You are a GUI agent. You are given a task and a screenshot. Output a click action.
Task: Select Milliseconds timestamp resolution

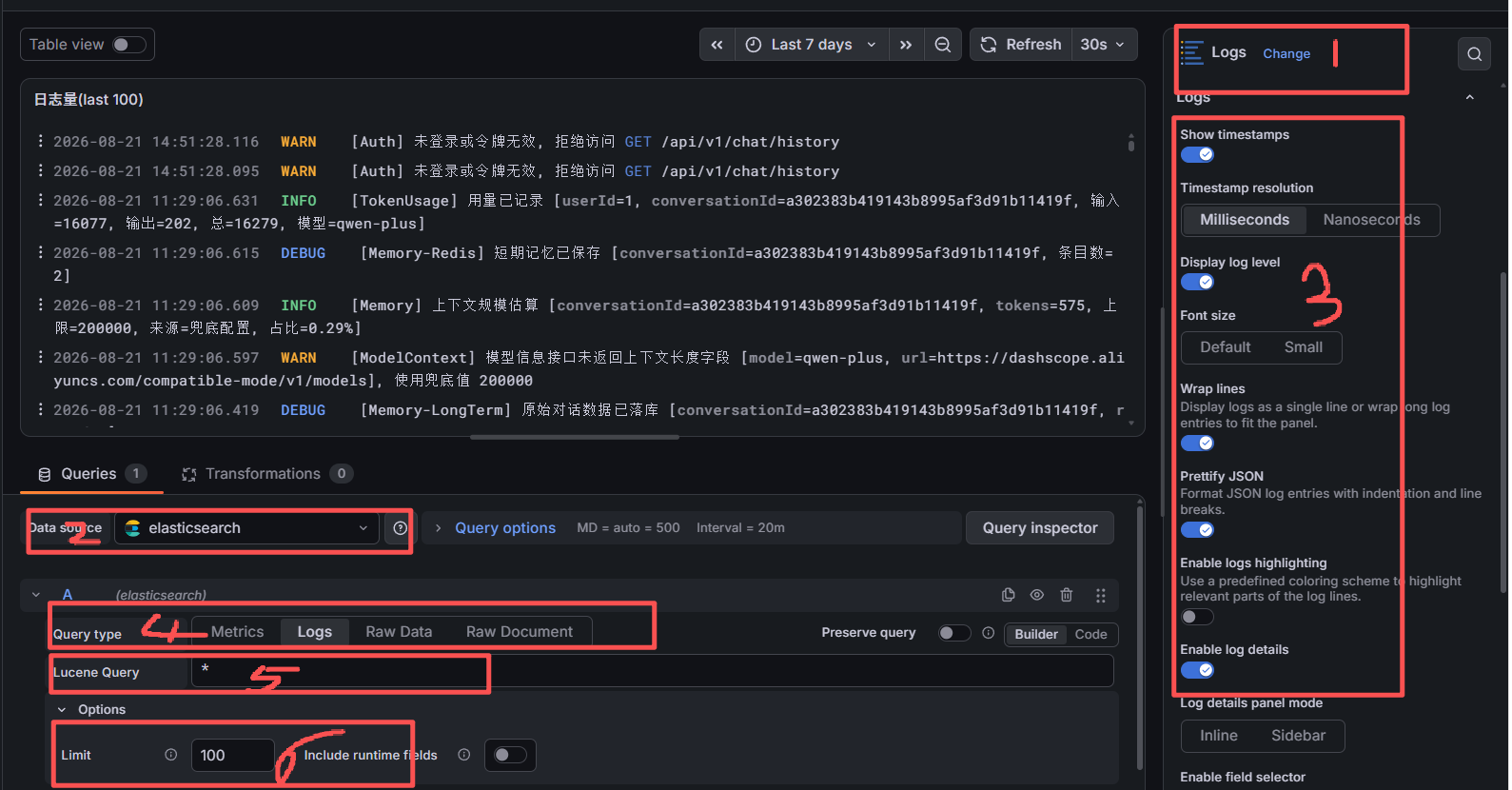click(x=1245, y=220)
